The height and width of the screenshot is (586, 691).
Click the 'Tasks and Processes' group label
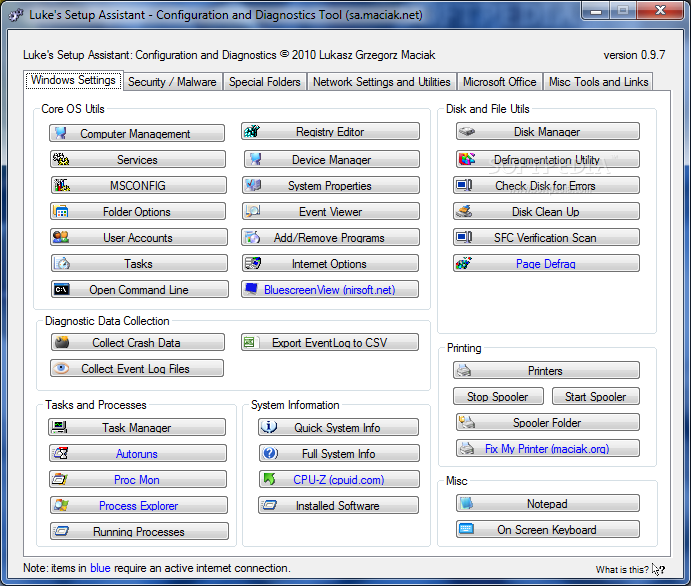point(96,405)
